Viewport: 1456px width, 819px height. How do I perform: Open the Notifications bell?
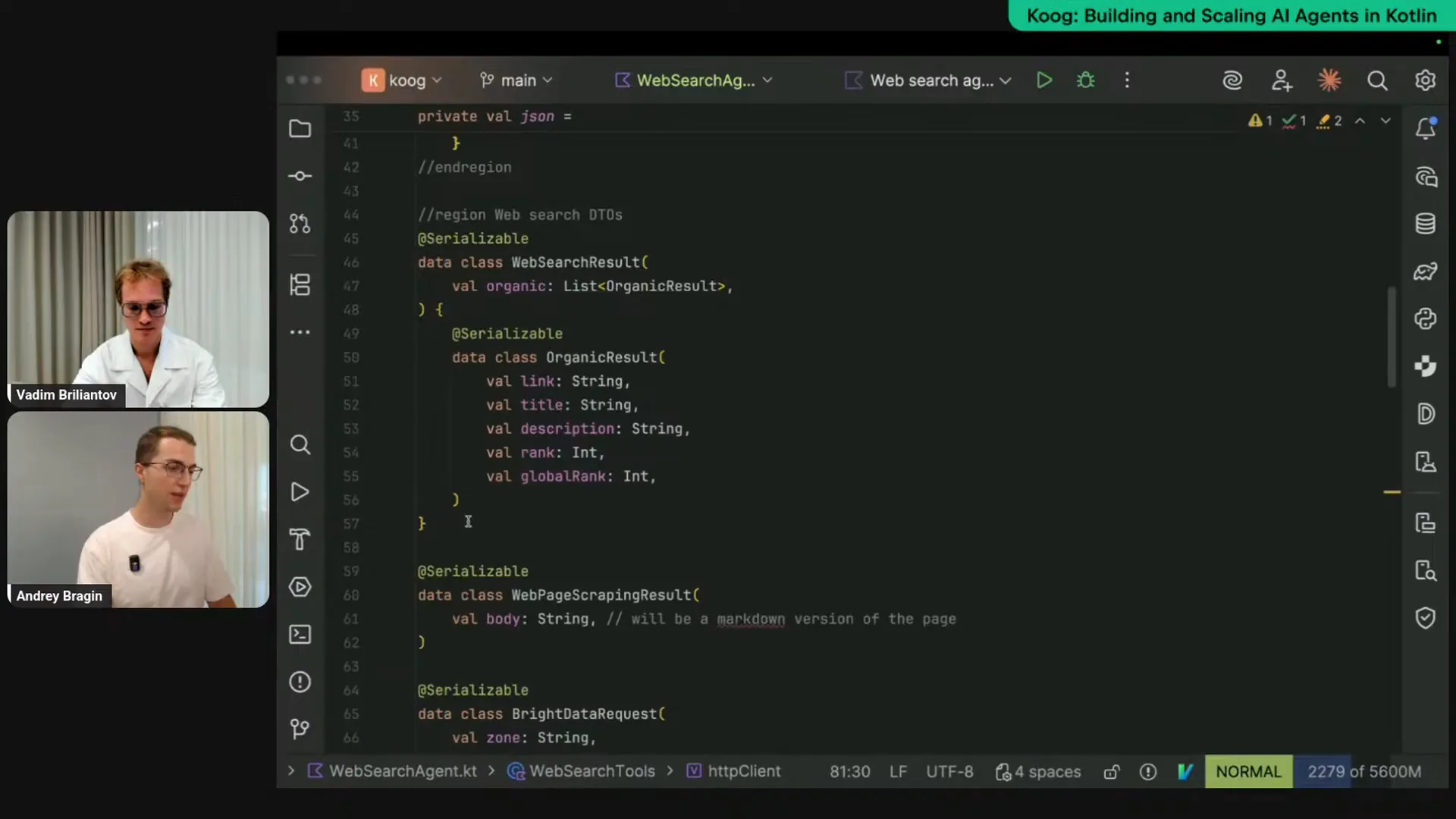coord(1426,128)
